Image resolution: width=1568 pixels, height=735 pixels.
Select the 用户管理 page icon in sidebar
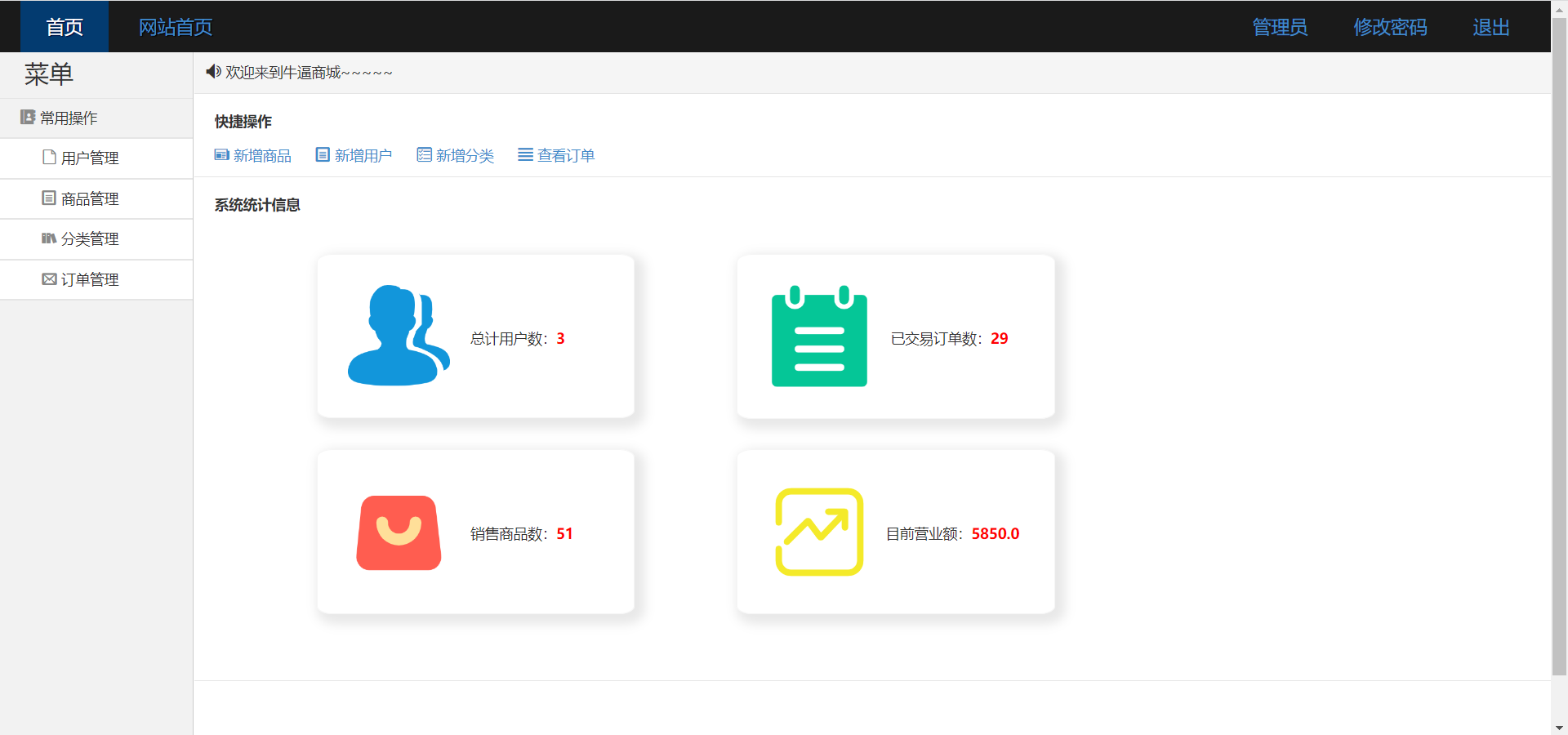click(48, 157)
